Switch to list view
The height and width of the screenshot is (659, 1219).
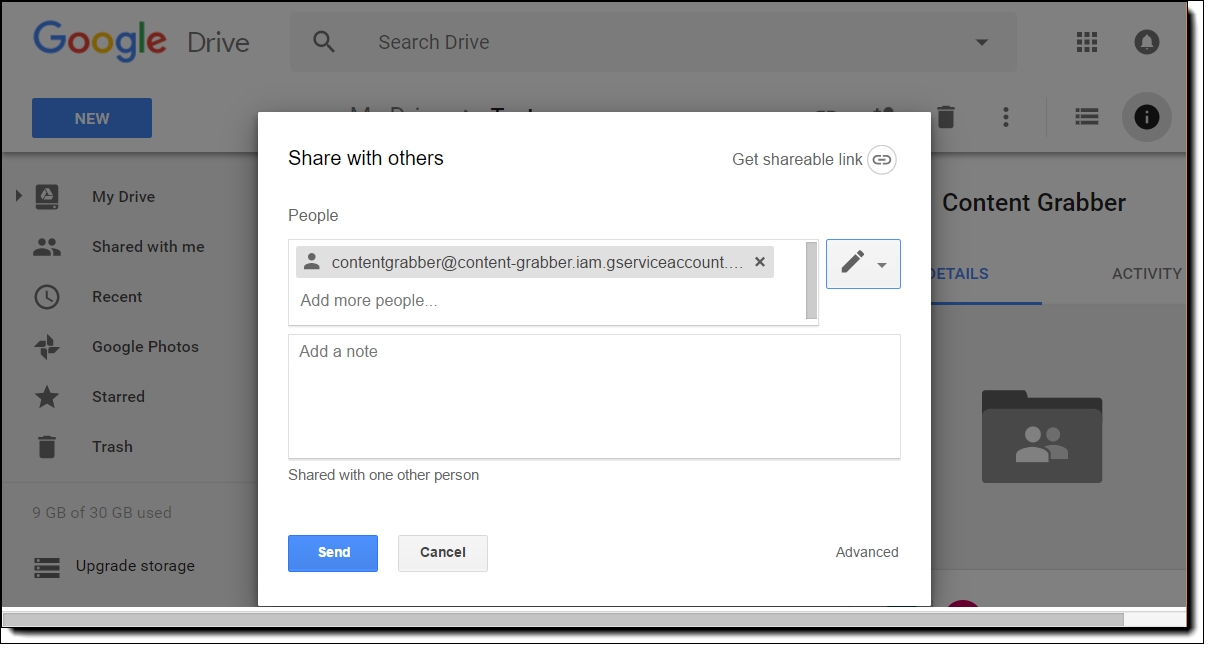point(1087,117)
